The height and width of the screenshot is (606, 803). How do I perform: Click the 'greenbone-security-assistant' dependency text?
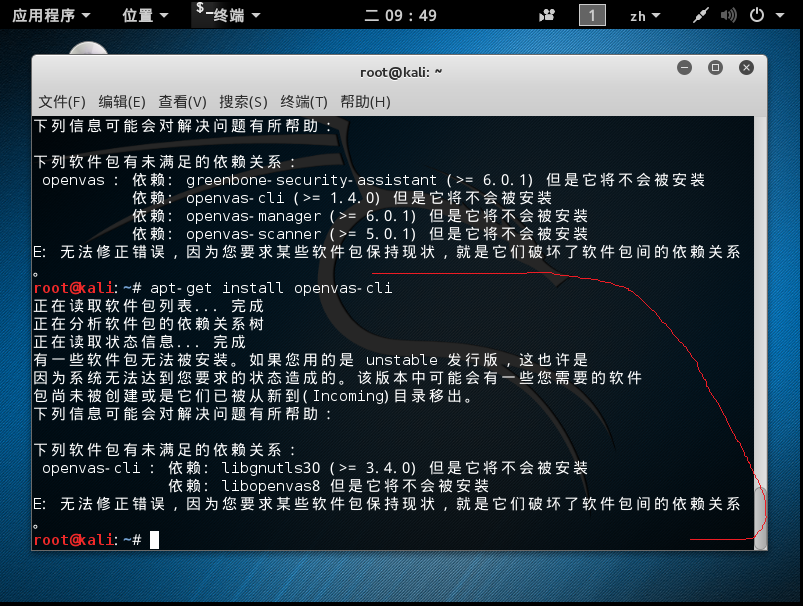pos(311,180)
